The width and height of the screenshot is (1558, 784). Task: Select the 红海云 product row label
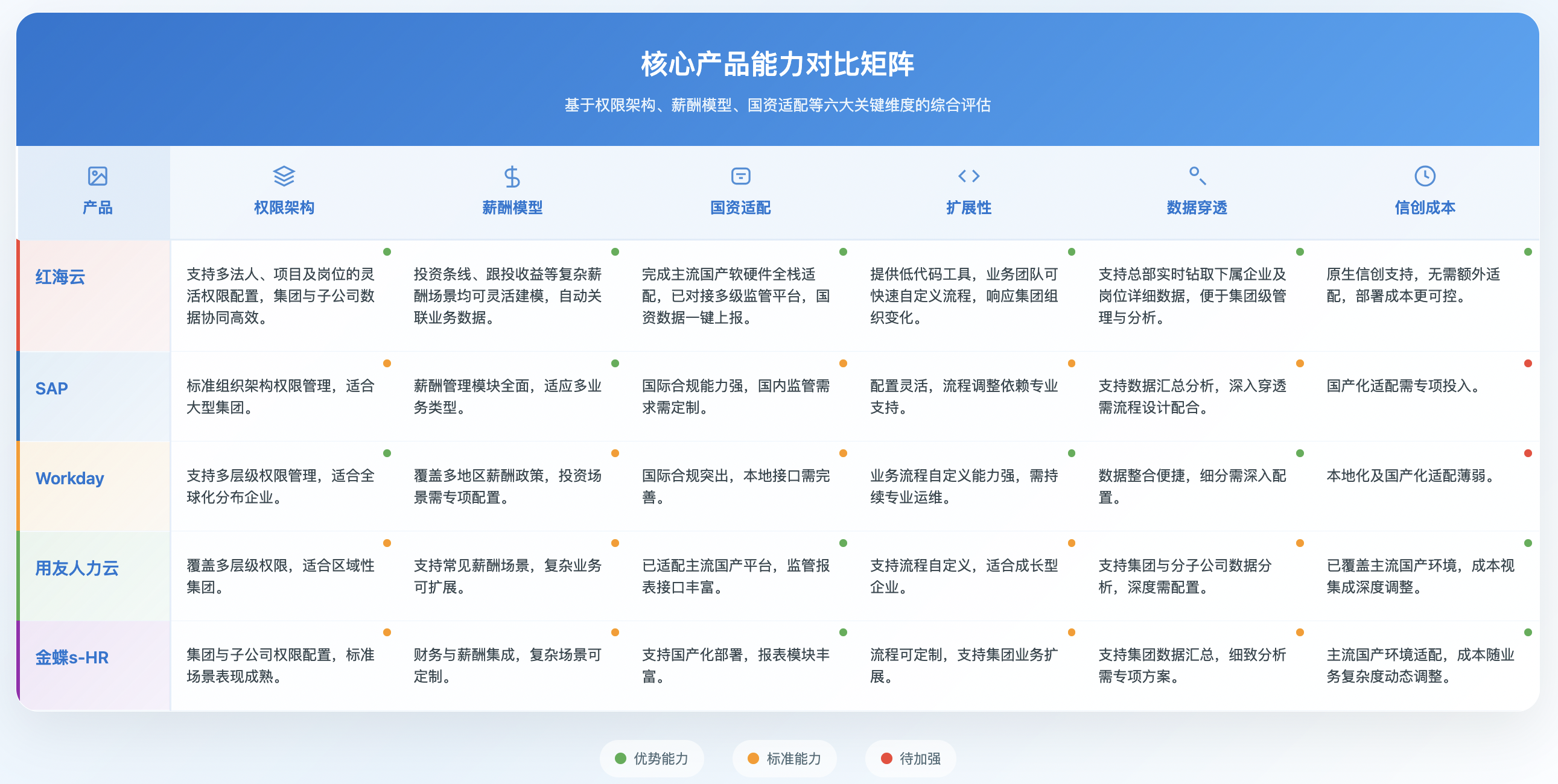(60, 277)
